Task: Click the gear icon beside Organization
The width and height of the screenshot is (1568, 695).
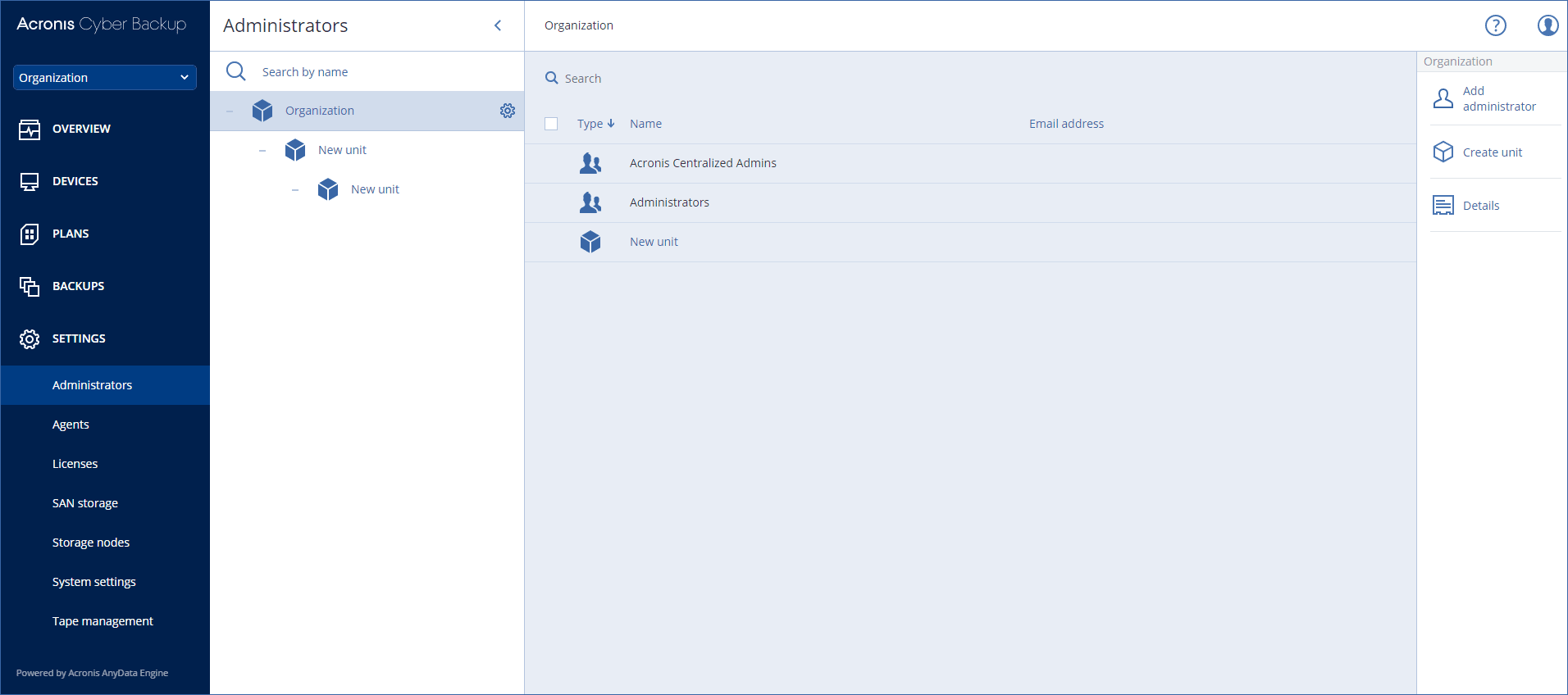Action: pyautogui.click(x=508, y=111)
